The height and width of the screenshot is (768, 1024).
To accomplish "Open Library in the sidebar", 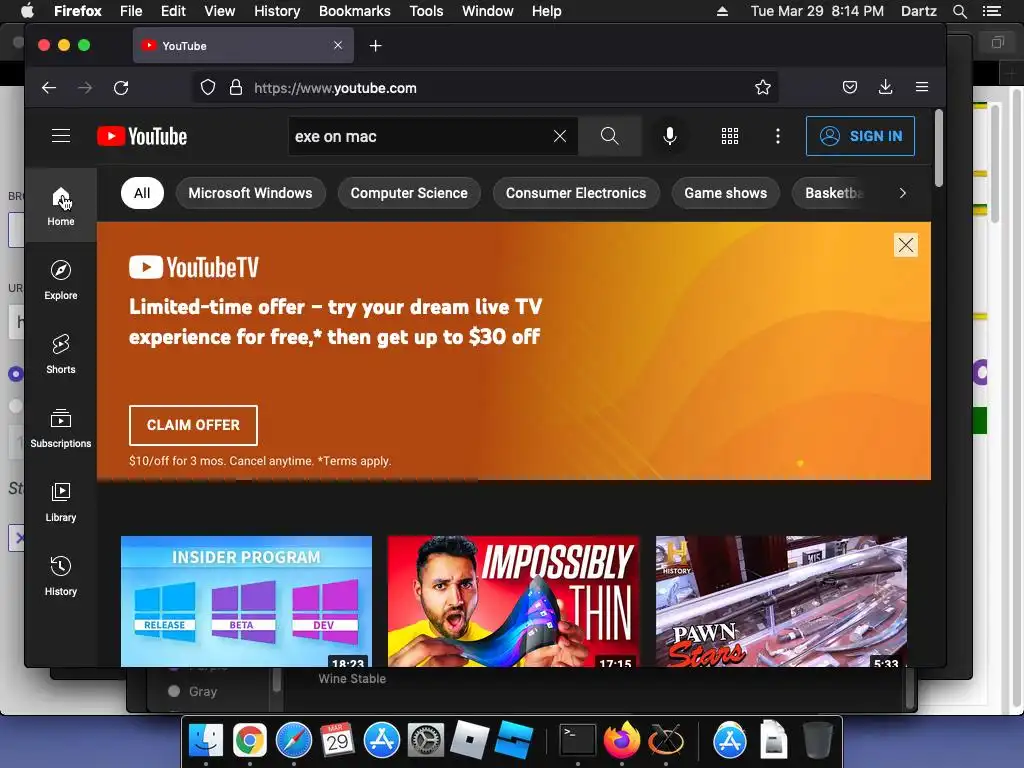I will click(61, 502).
